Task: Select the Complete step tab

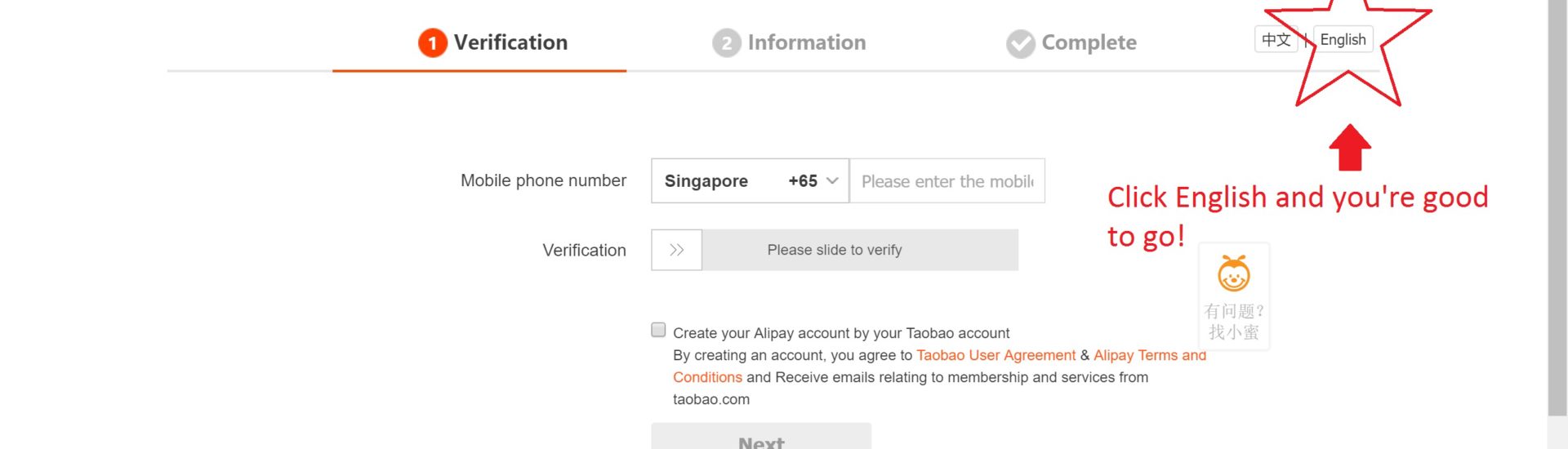Action: 1071,42
